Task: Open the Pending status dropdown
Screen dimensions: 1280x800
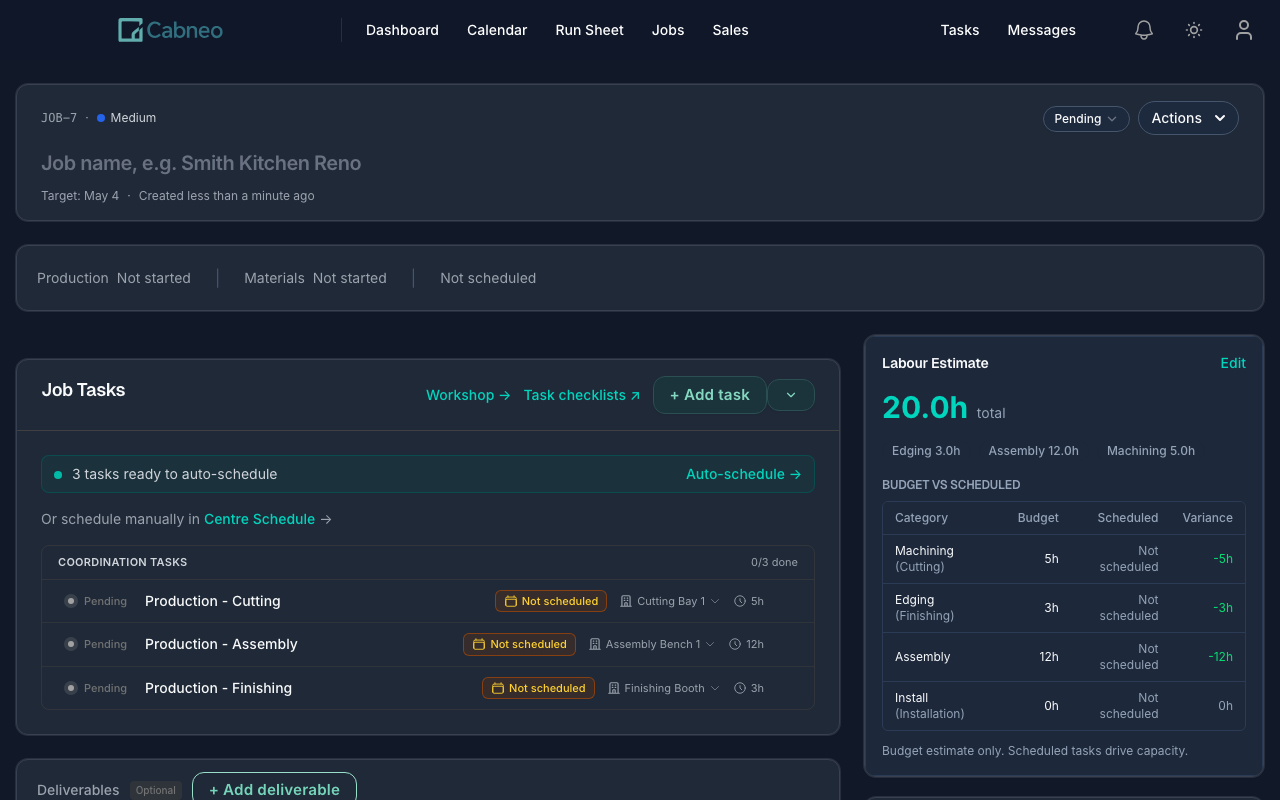Action: pyautogui.click(x=1086, y=118)
